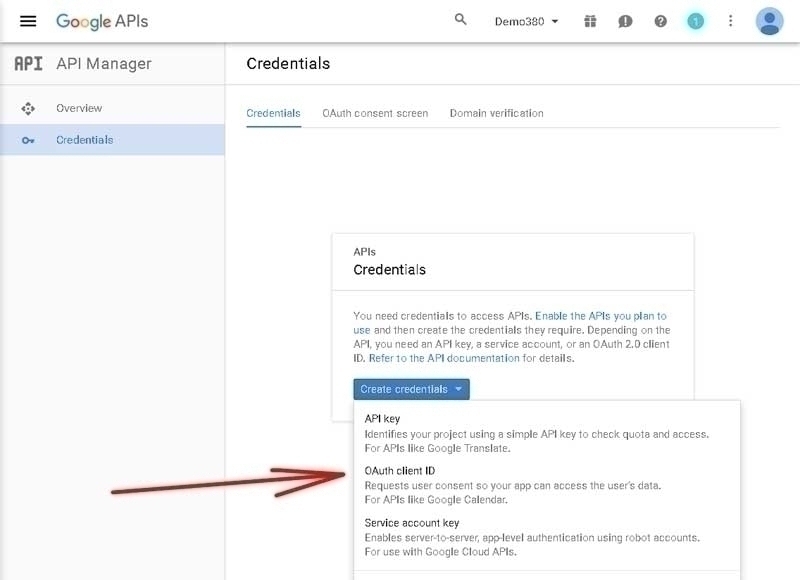The width and height of the screenshot is (800, 580).
Task: Open the help question-mark icon
Action: (x=661, y=21)
